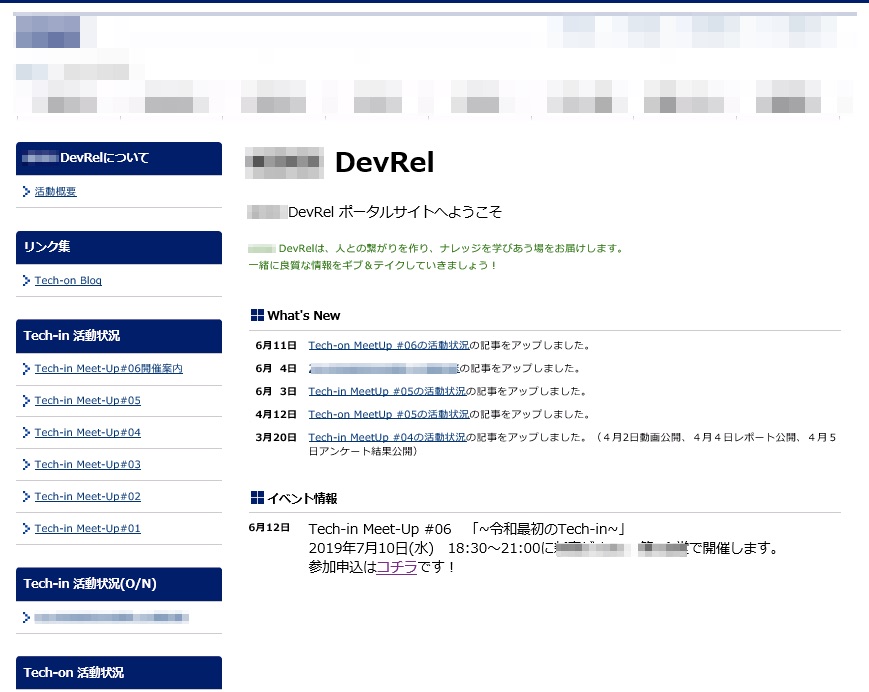The image size is (869, 692).
Task: Open Tech-in Meet-Up#02 sidebar link
Action: click(x=88, y=496)
